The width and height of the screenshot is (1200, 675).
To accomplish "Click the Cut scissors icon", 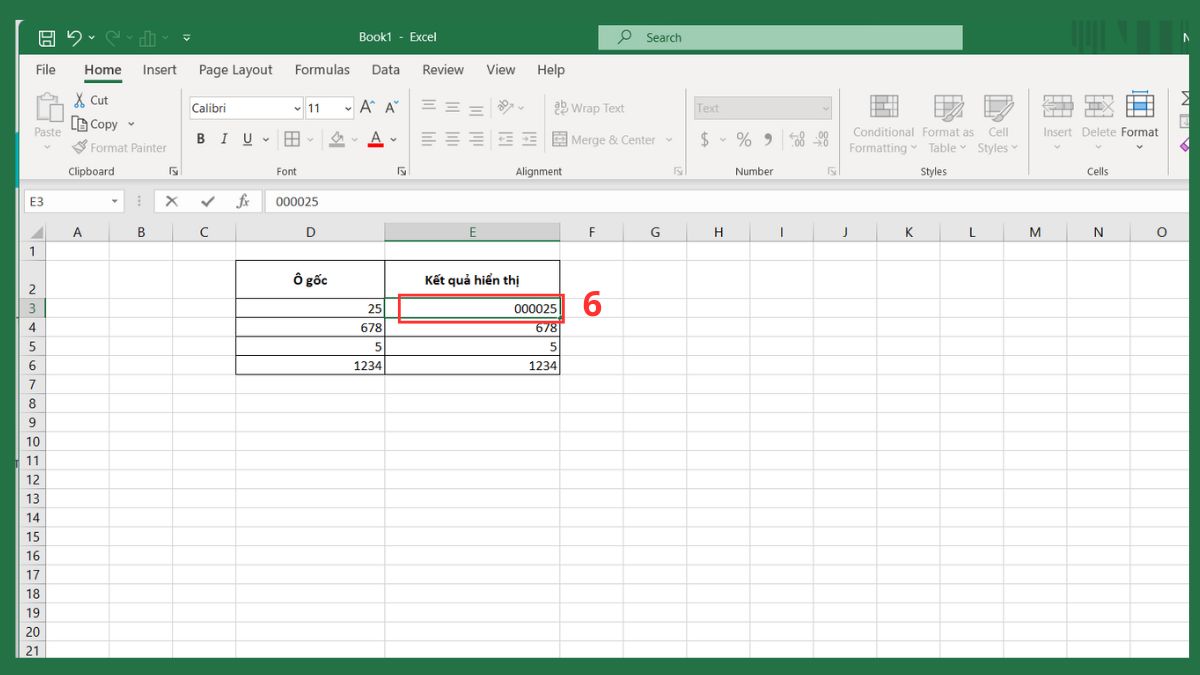I will click(x=81, y=100).
